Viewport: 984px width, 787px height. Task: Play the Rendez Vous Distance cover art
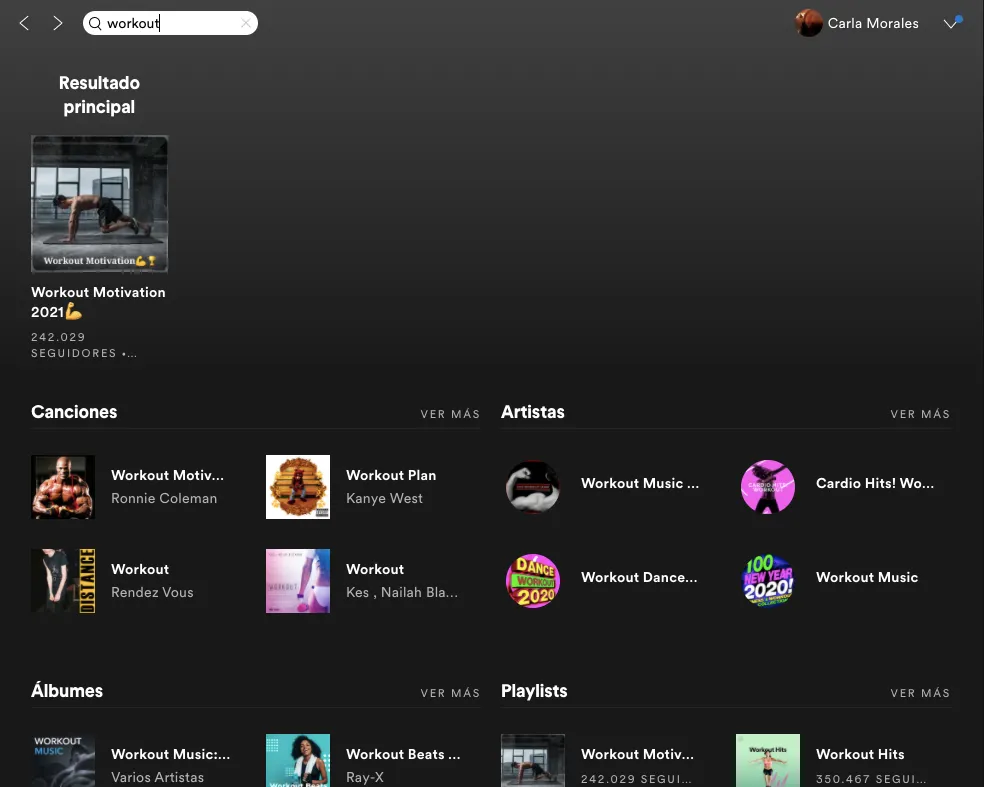click(63, 581)
